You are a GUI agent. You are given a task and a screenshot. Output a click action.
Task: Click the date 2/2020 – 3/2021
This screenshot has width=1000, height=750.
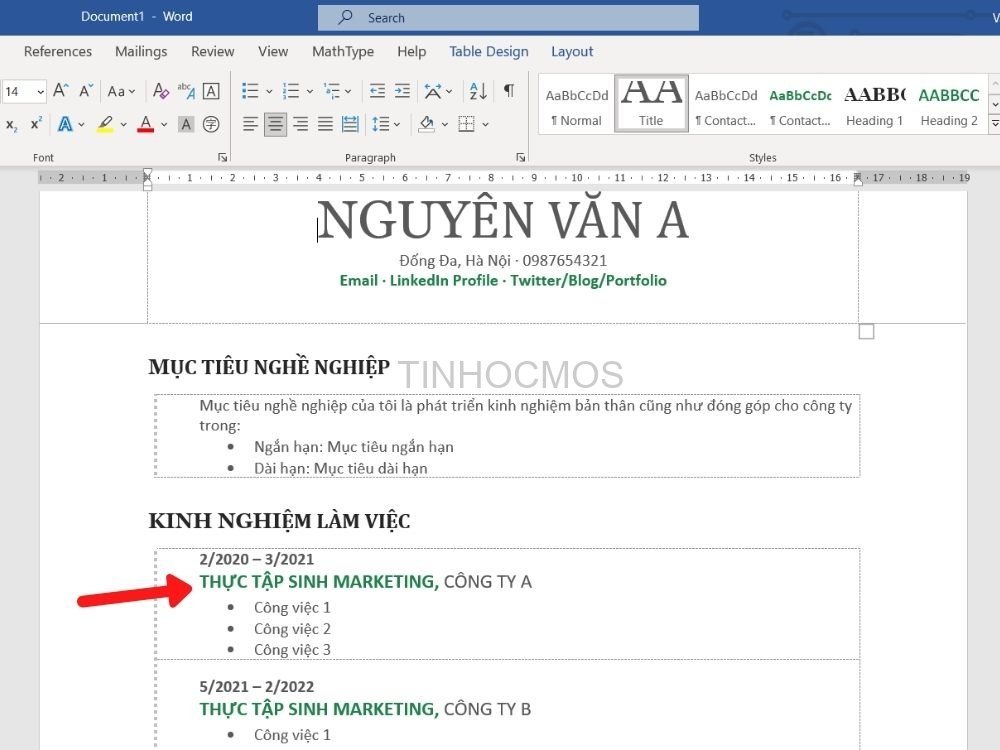coord(256,559)
